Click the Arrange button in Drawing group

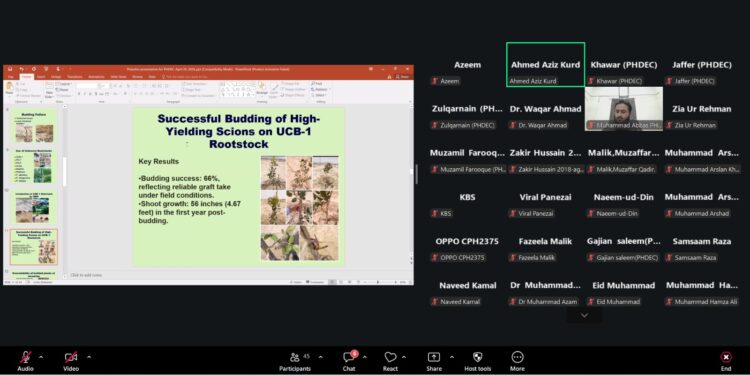tap(262, 89)
